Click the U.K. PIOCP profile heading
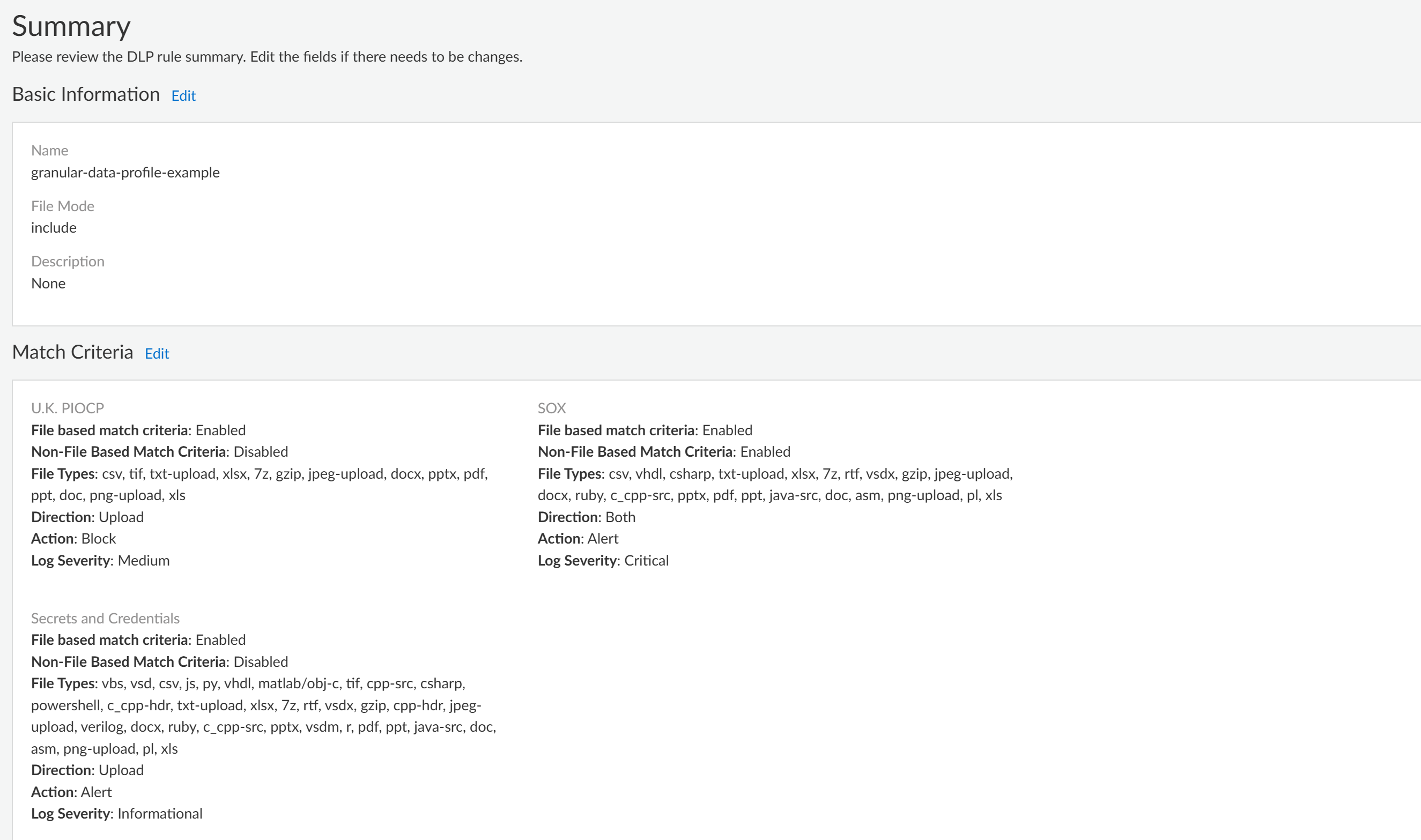This screenshot has width=1421, height=840. [68, 408]
